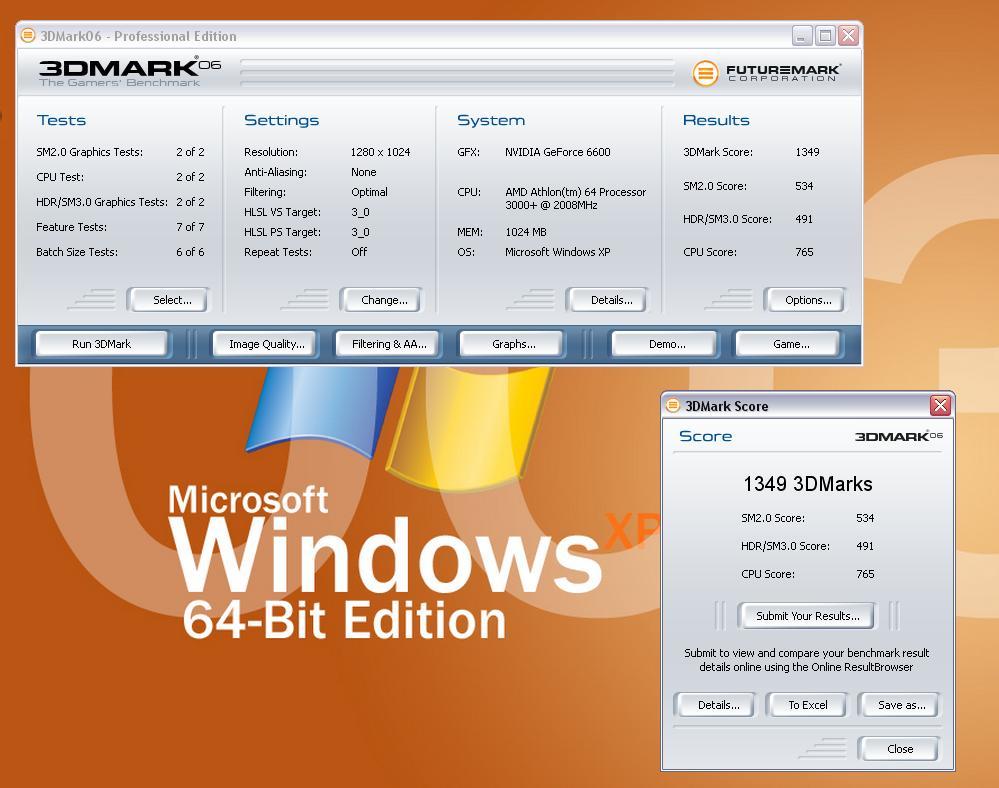Viewport: 999px width, 788px height.
Task: Click the Save as button
Action: [x=900, y=705]
